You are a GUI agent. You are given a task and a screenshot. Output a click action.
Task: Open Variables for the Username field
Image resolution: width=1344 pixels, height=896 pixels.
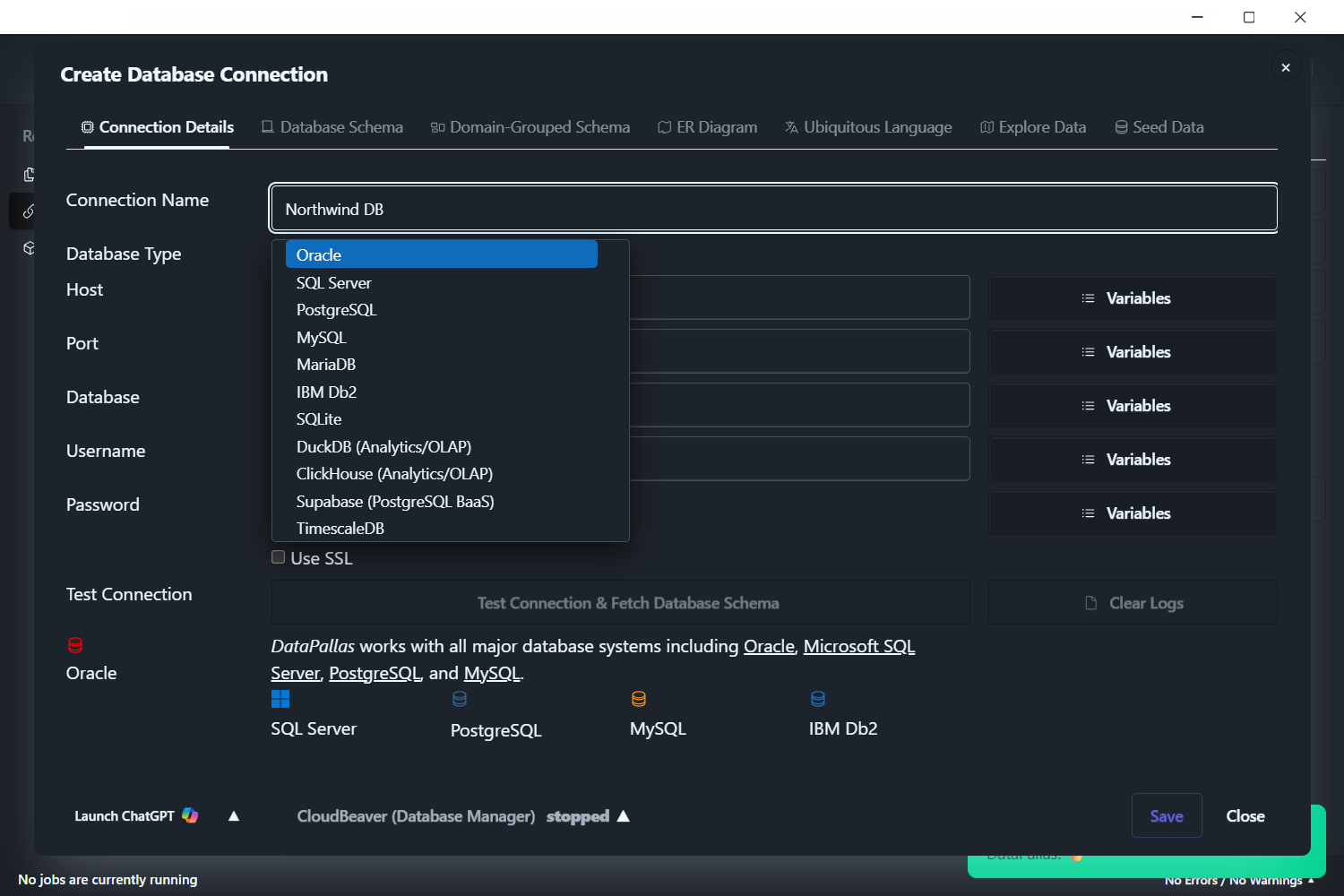(1133, 460)
